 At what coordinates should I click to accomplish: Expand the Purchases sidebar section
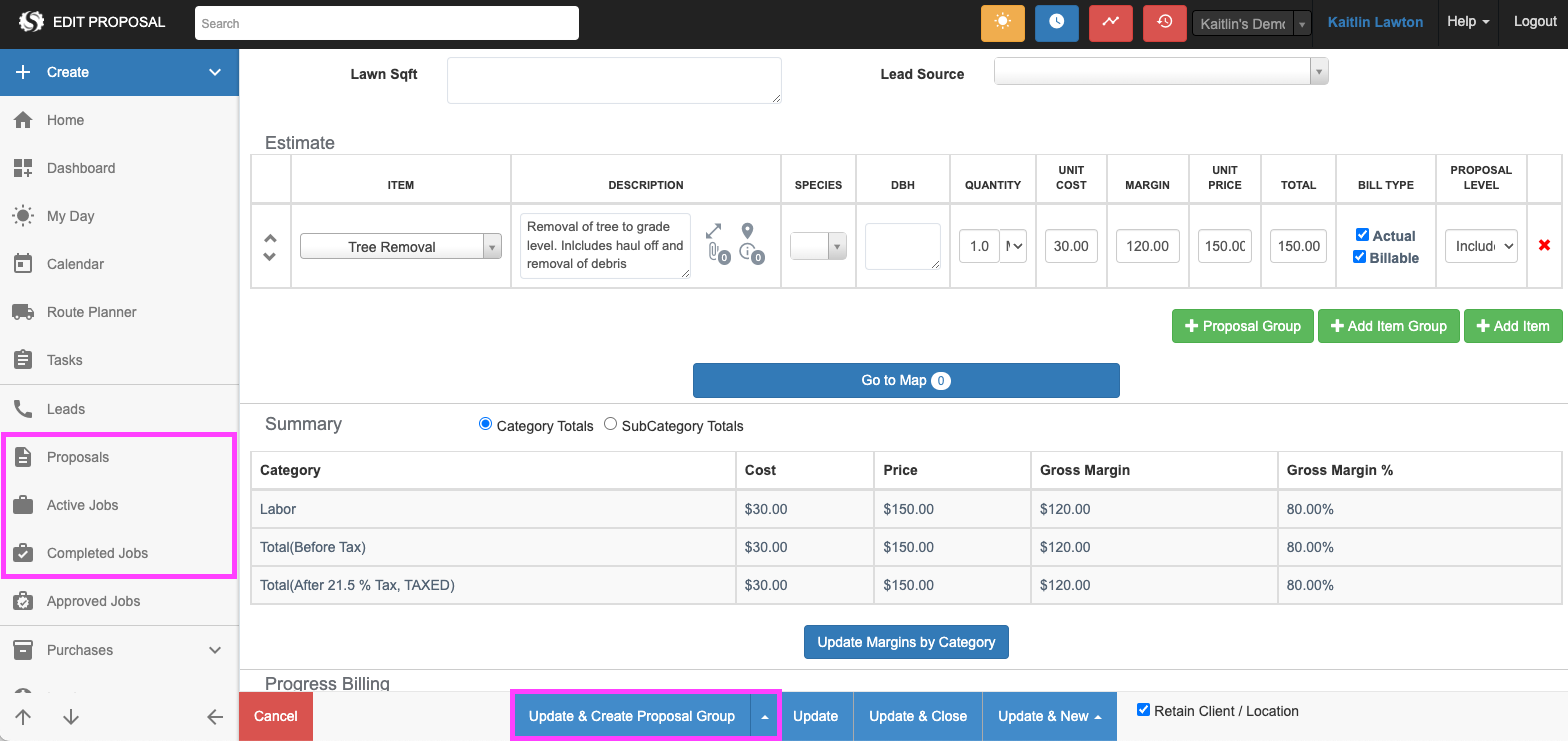[x=214, y=650]
